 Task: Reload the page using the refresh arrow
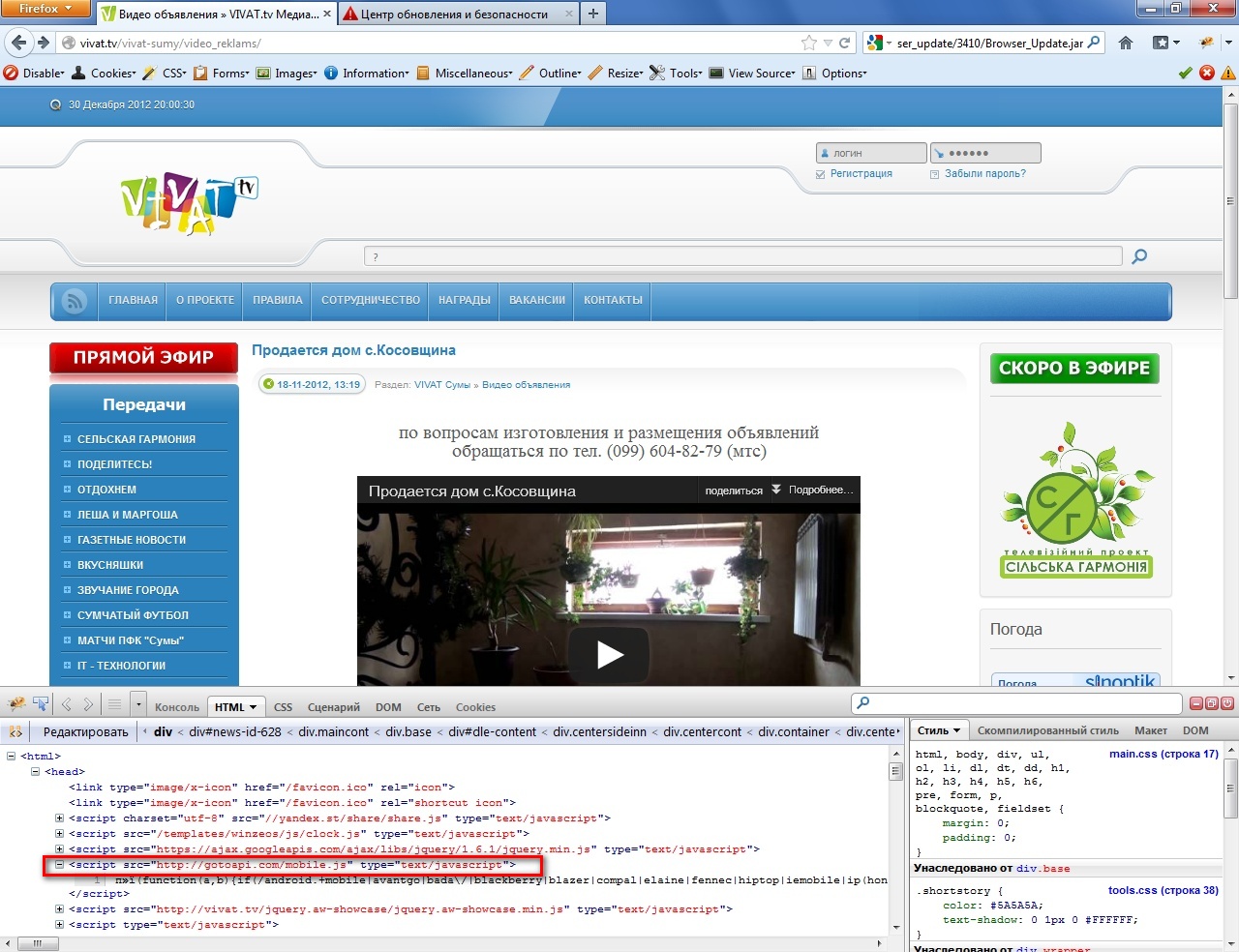click(x=845, y=43)
